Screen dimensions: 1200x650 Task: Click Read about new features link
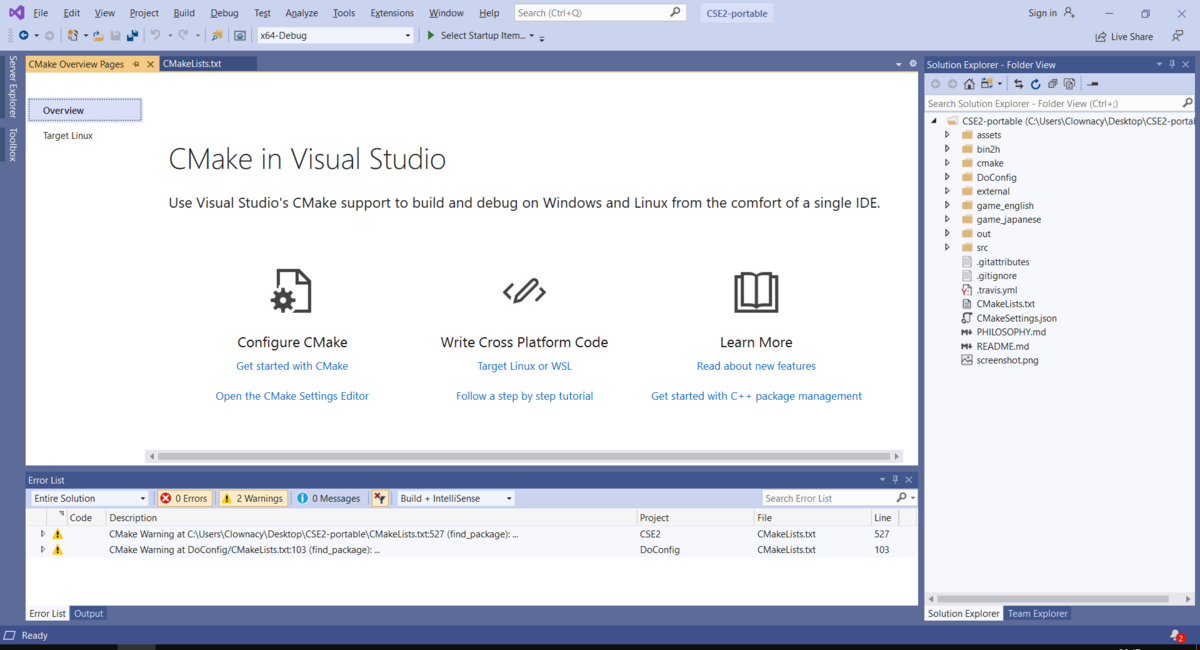(756, 366)
